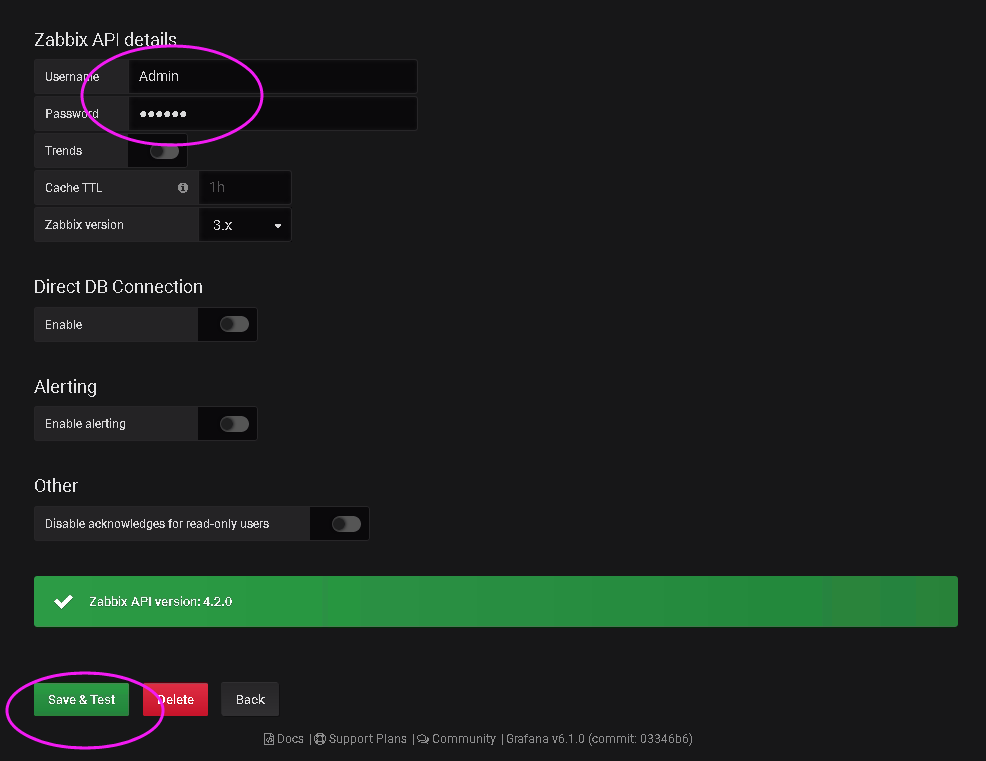Focus the Password input field

coord(273,114)
